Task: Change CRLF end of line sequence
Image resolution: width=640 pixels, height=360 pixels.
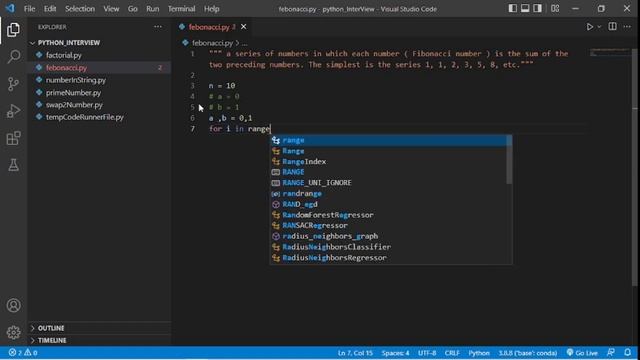Action: [452, 353]
